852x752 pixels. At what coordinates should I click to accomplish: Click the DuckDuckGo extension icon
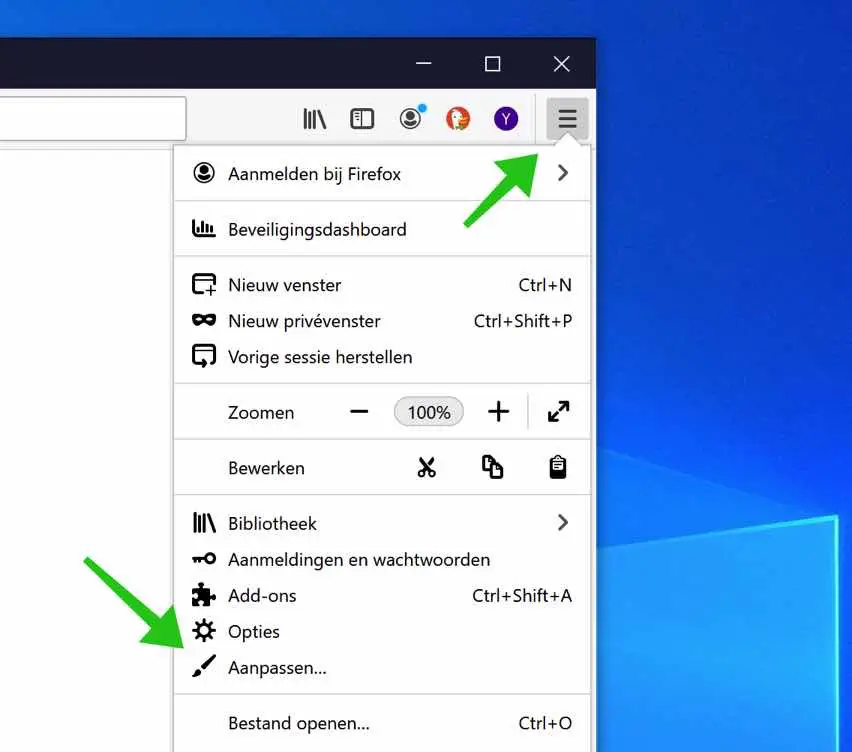(458, 118)
